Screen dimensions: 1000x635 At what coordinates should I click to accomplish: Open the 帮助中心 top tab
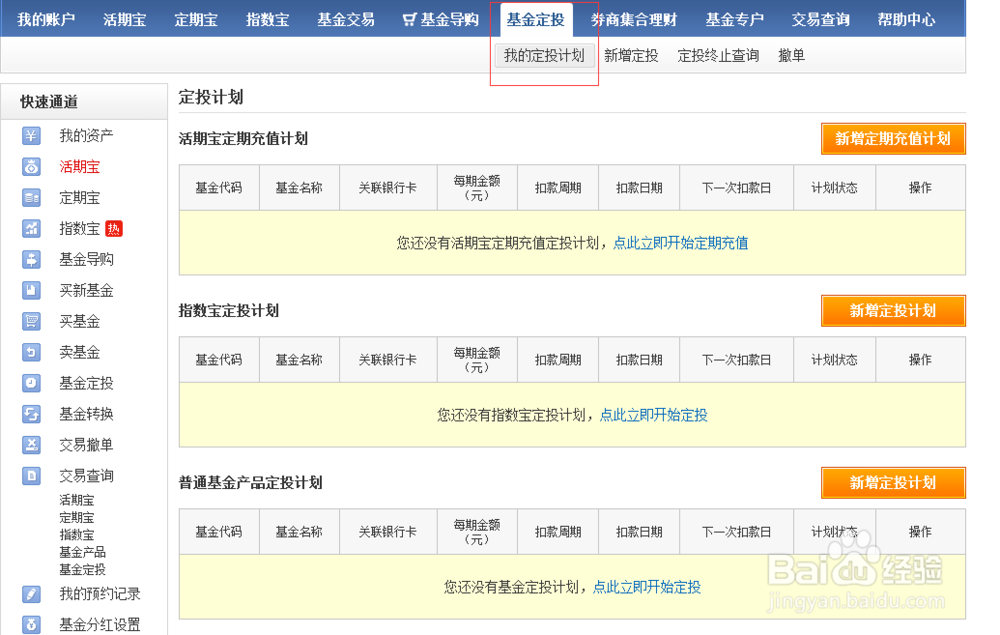(906, 20)
